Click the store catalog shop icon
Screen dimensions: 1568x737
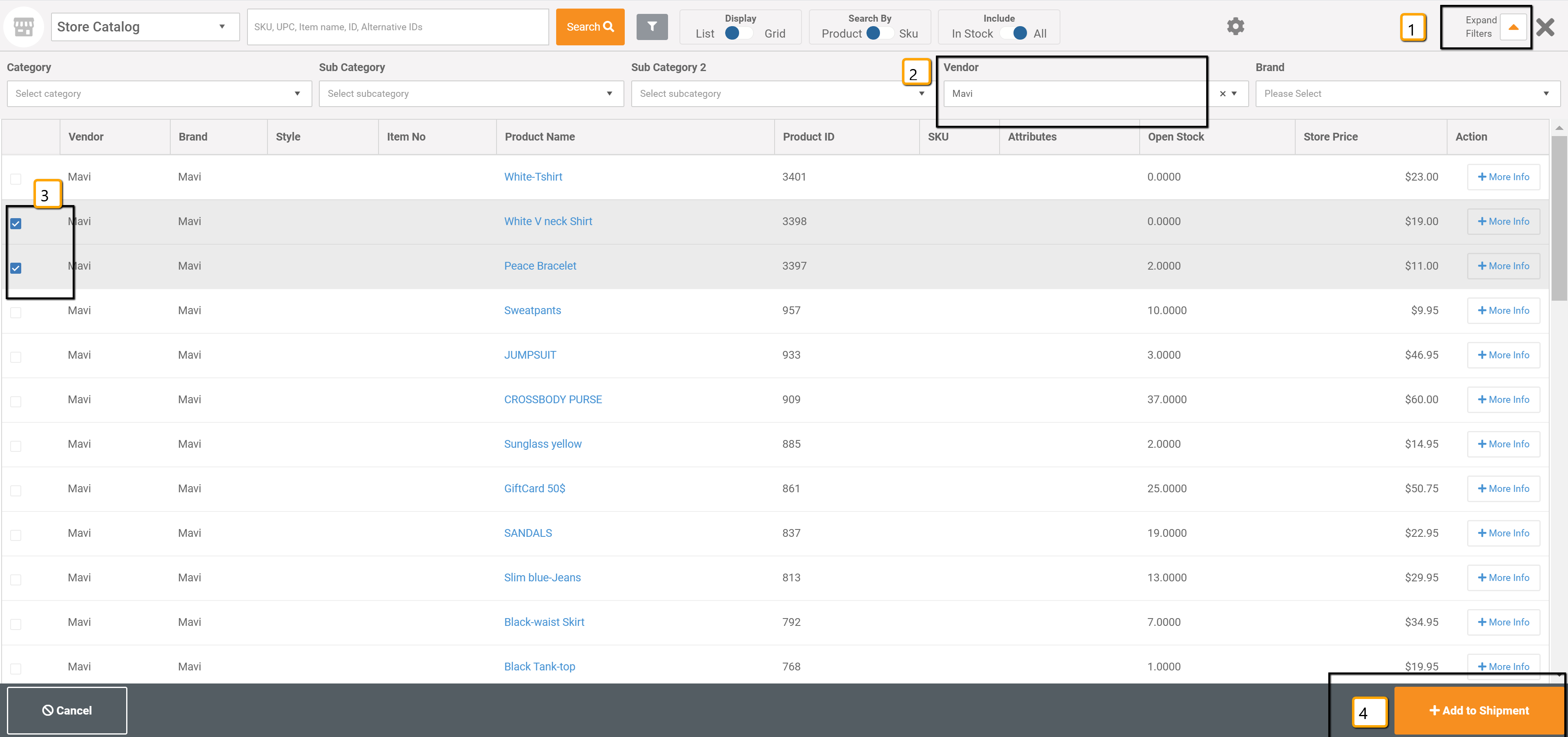(x=23, y=27)
